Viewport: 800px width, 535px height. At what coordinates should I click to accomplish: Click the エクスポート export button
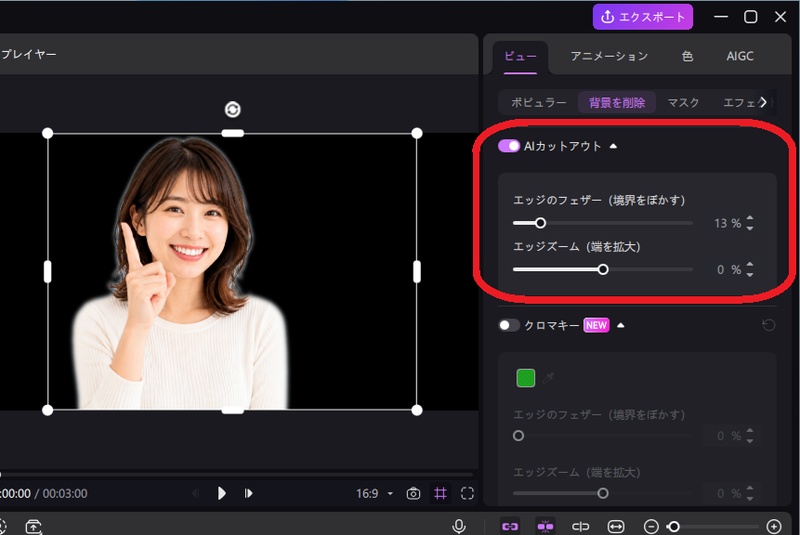pos(642,17)
